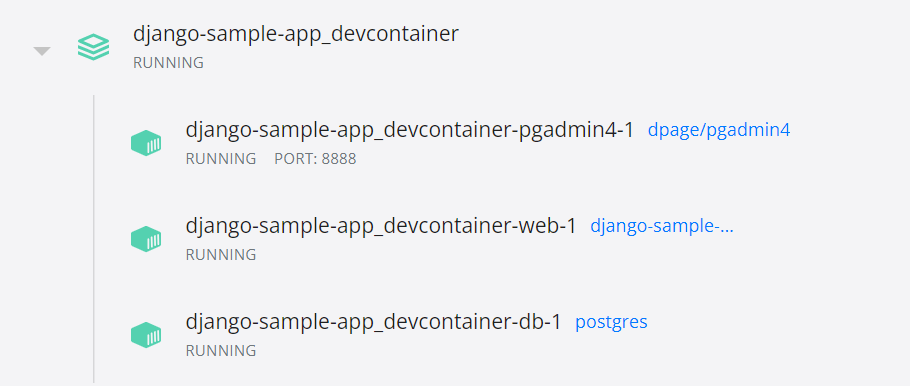
Task: Open the postgres image link
Action: coord(611,322)
